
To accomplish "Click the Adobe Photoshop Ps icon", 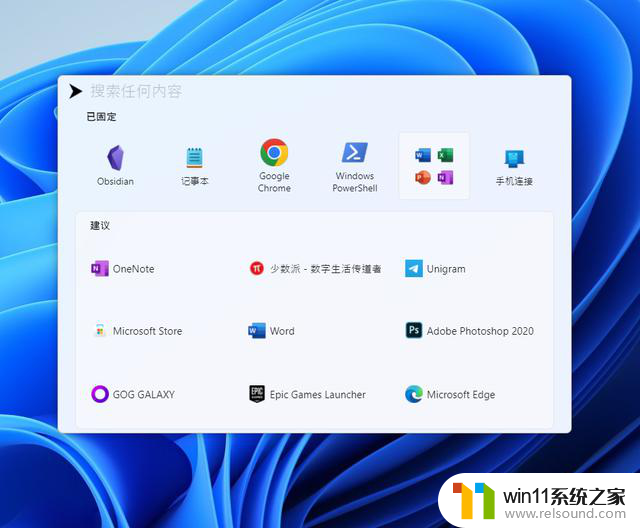I will 413,330.
